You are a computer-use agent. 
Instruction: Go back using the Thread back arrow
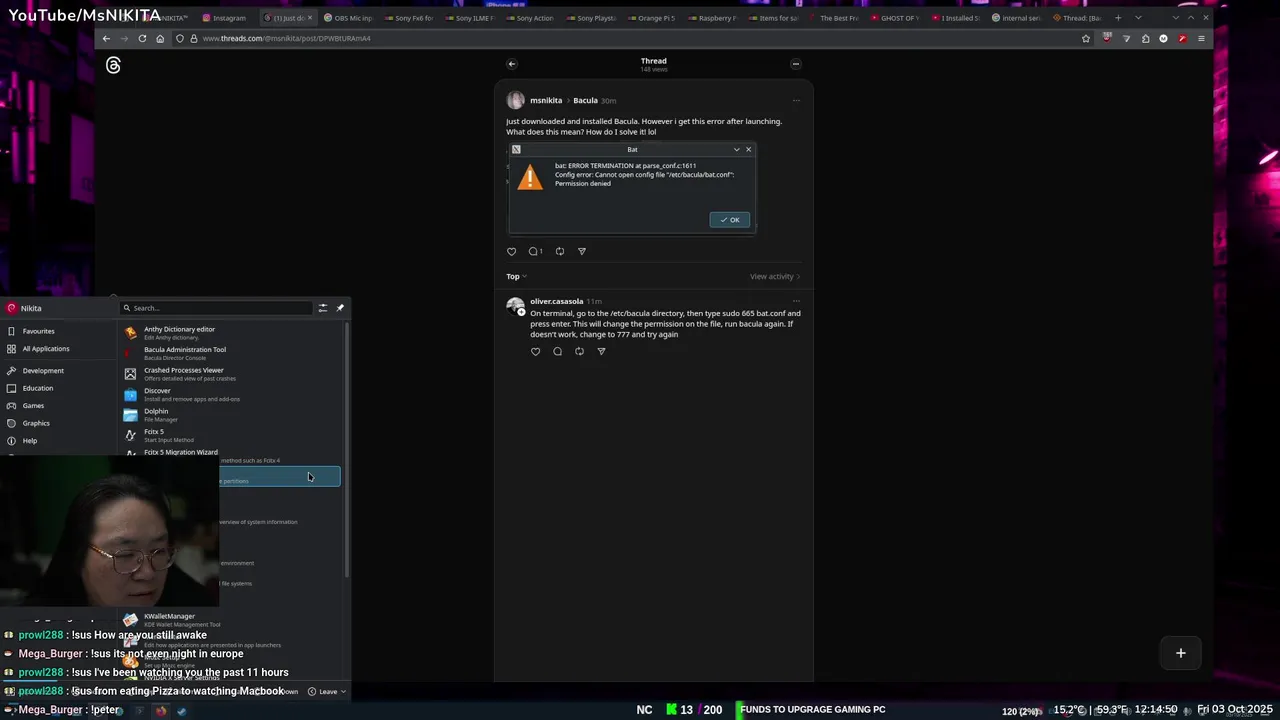point(511,64)
